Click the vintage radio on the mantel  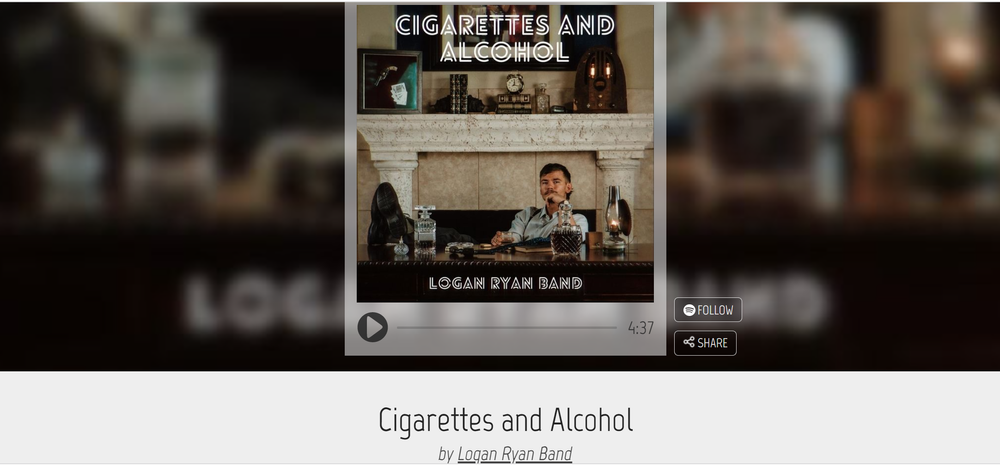(x=599, y=80)
